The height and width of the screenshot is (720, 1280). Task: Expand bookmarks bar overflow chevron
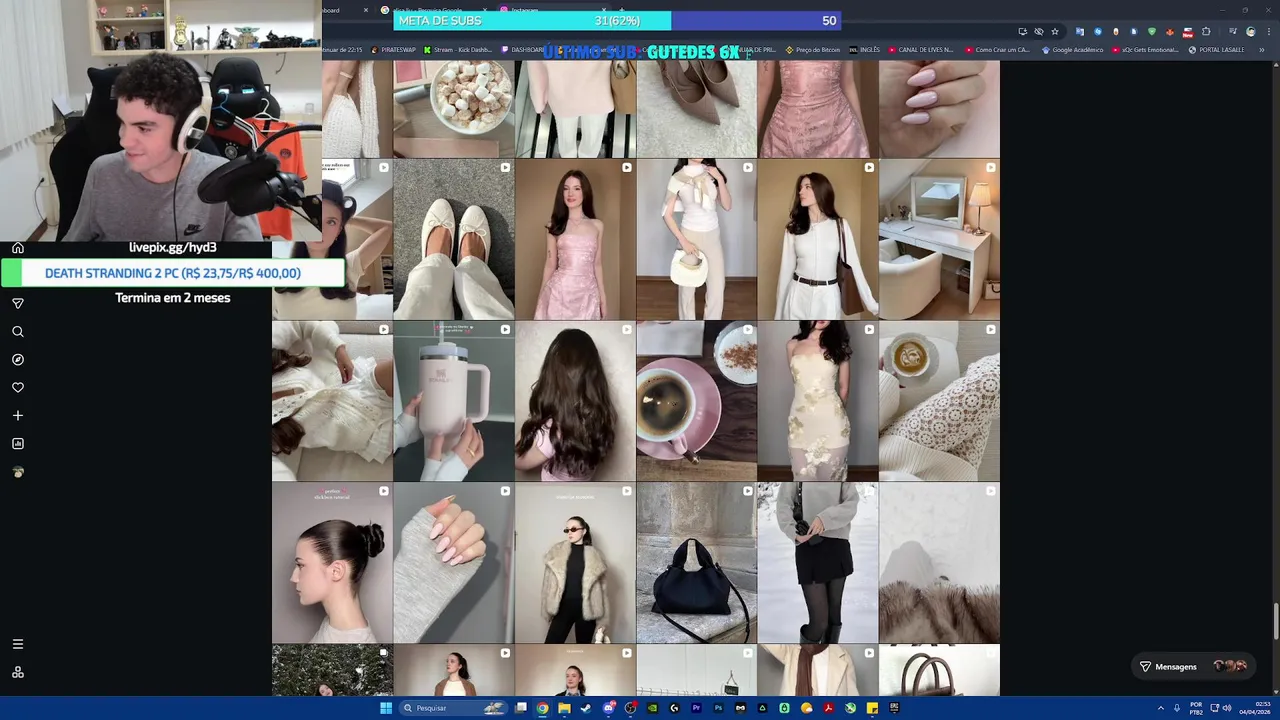(1262, 49)
